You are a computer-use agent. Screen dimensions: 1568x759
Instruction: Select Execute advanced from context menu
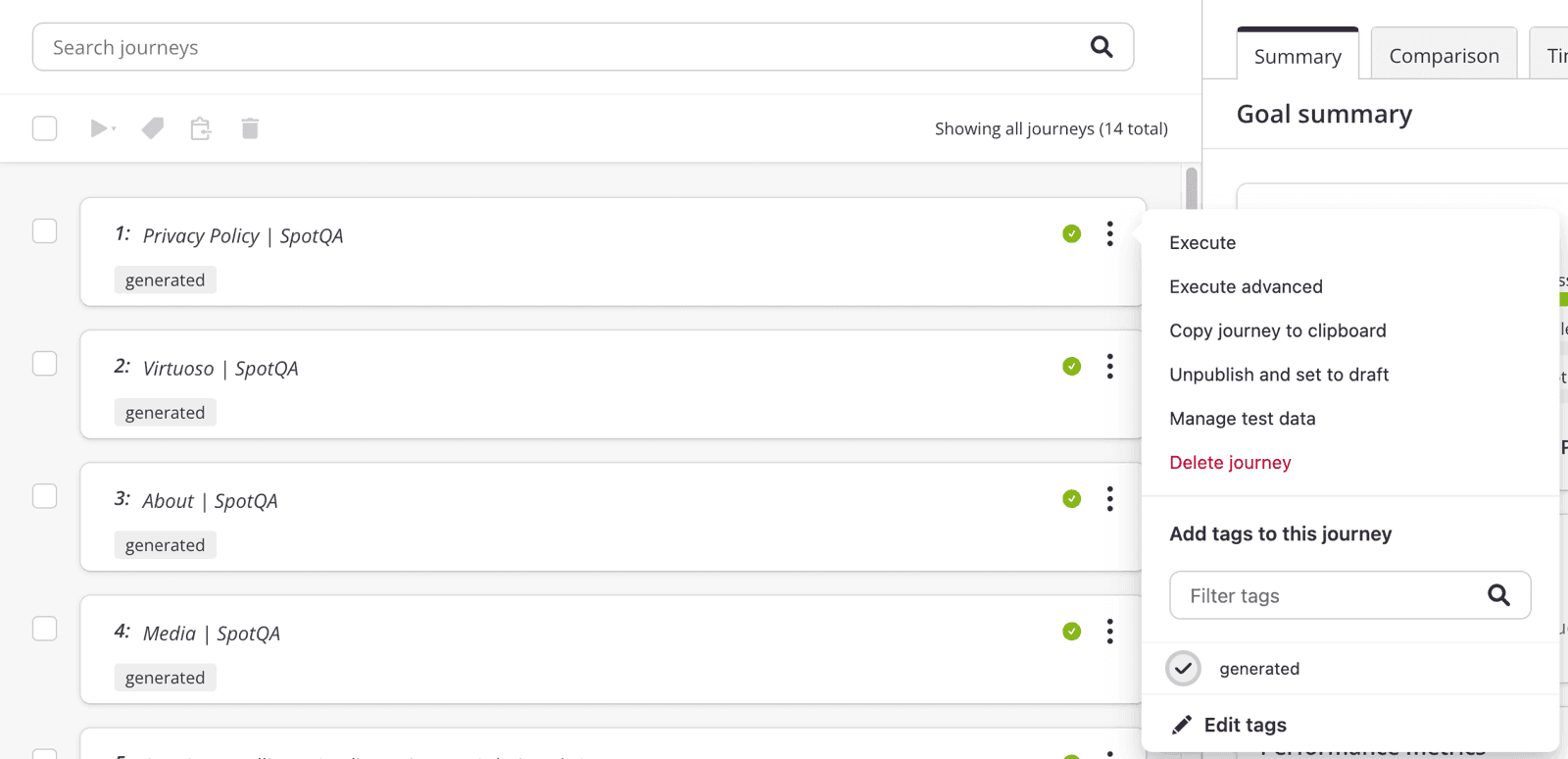1246,287
